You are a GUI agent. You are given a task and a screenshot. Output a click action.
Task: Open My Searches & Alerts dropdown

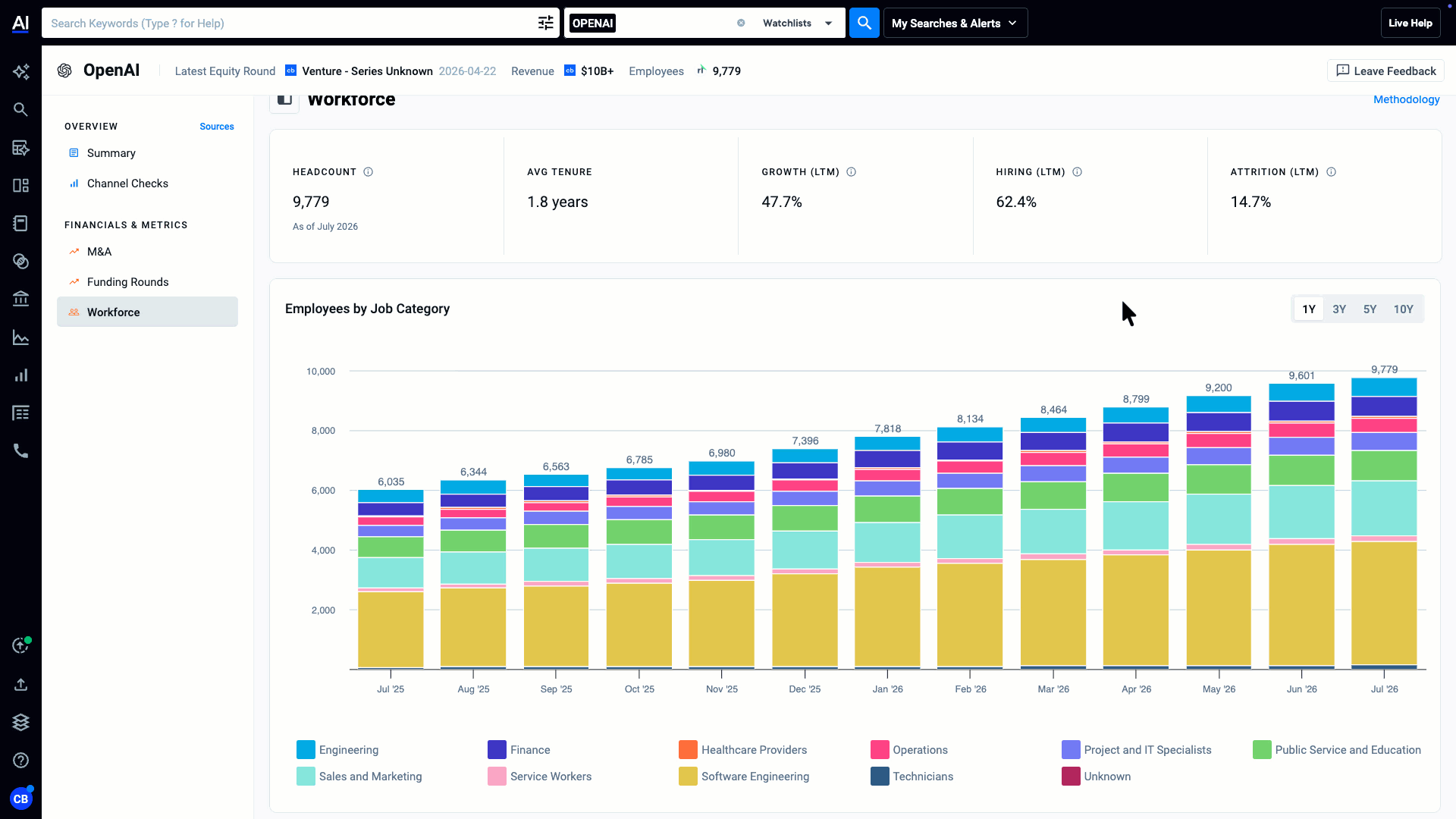click(955, 23)
